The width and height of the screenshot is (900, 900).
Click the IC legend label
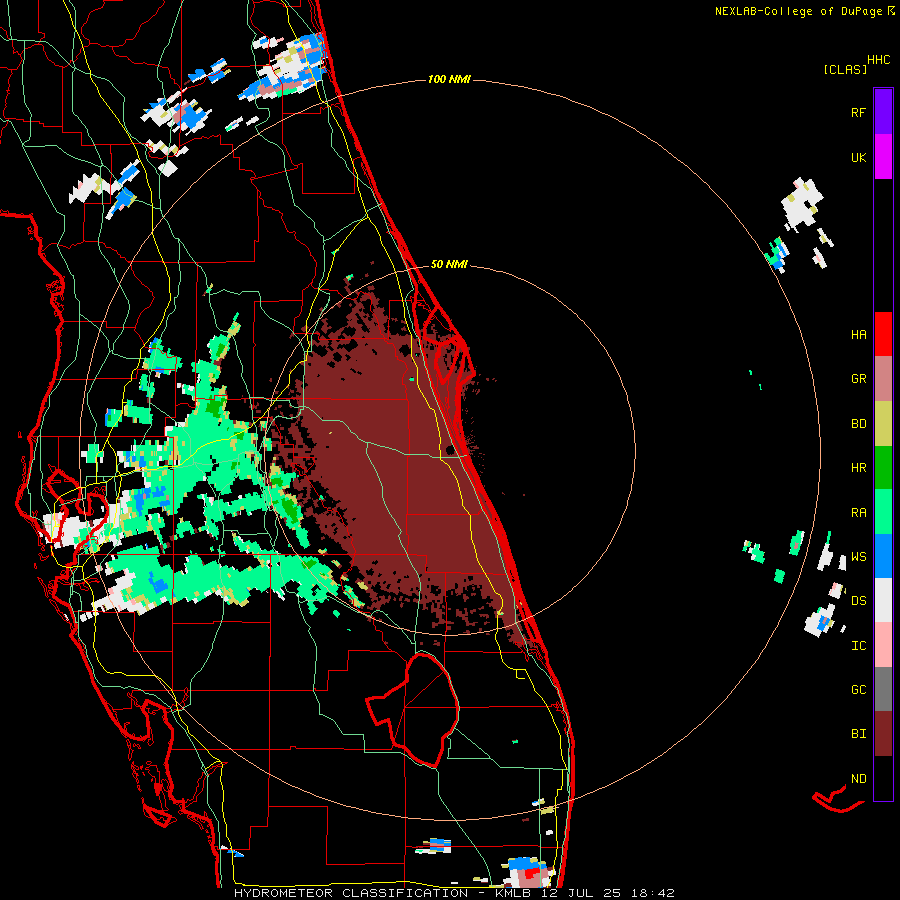coord(858,645)
